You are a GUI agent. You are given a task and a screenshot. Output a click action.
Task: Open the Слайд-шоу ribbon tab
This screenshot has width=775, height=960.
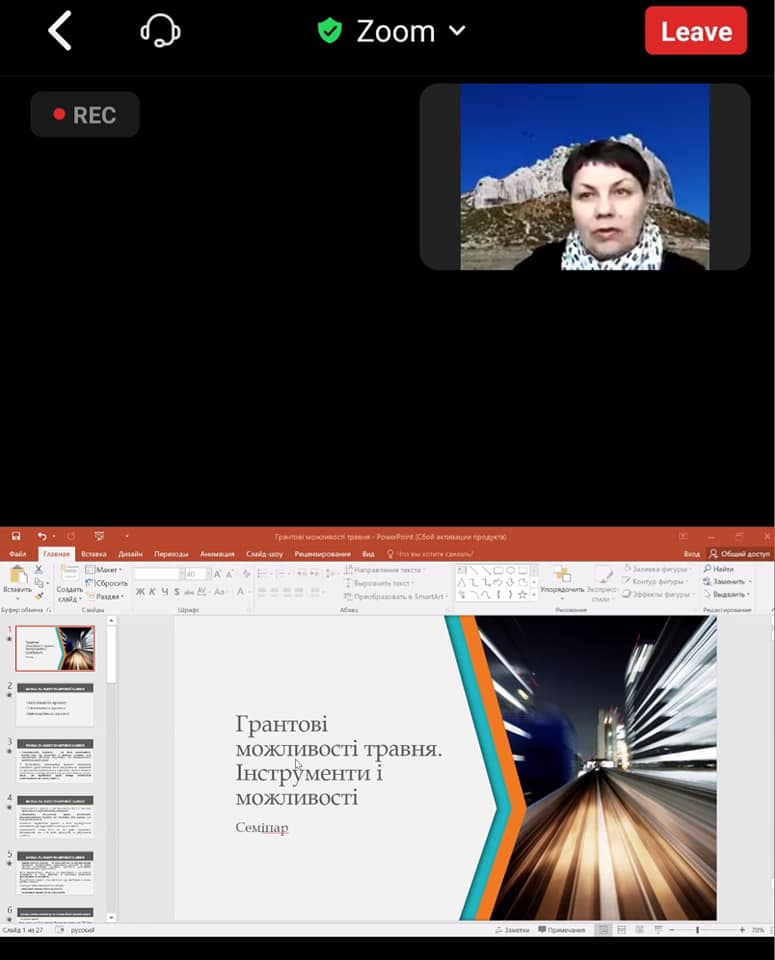pyautogui.click(x=264, y=554)
